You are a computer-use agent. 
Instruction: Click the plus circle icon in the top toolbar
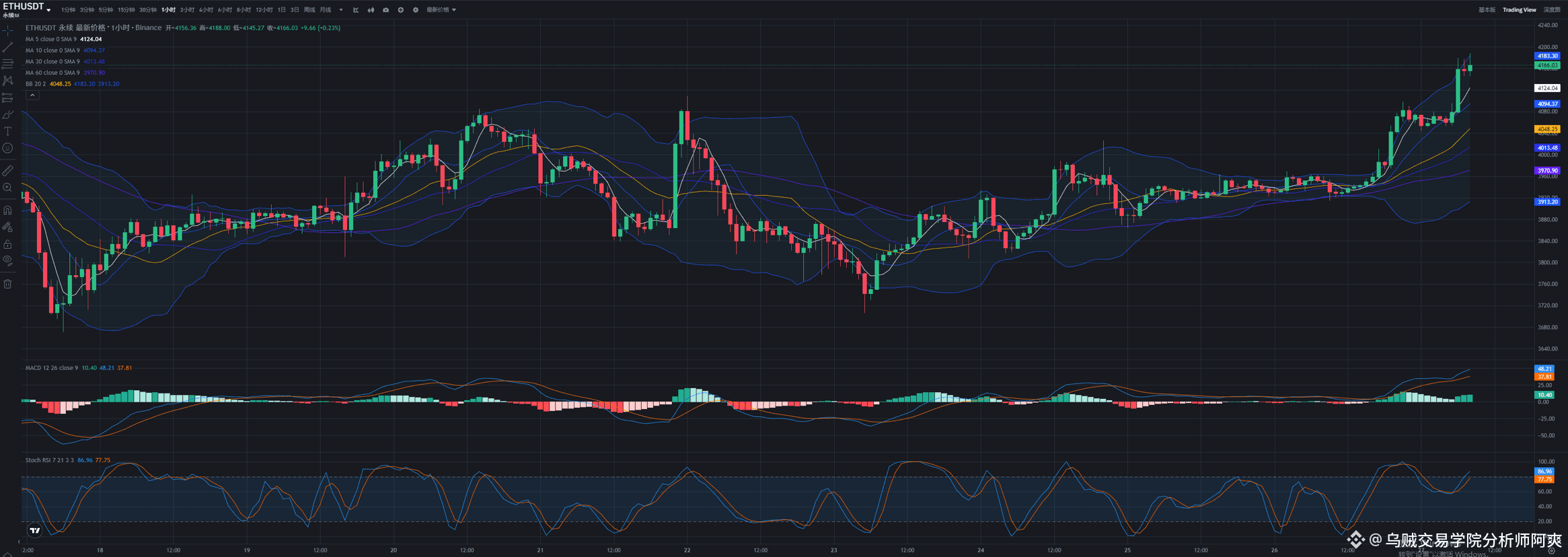tap(400, 10)
